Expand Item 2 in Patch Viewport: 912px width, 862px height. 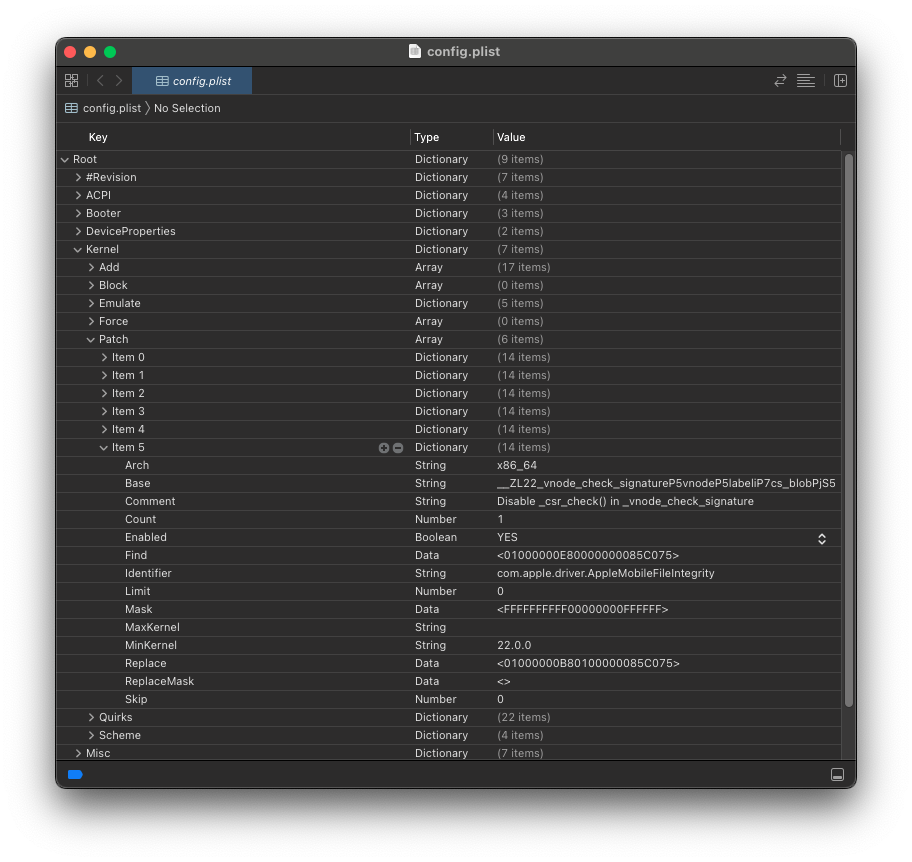coord(104,394)
